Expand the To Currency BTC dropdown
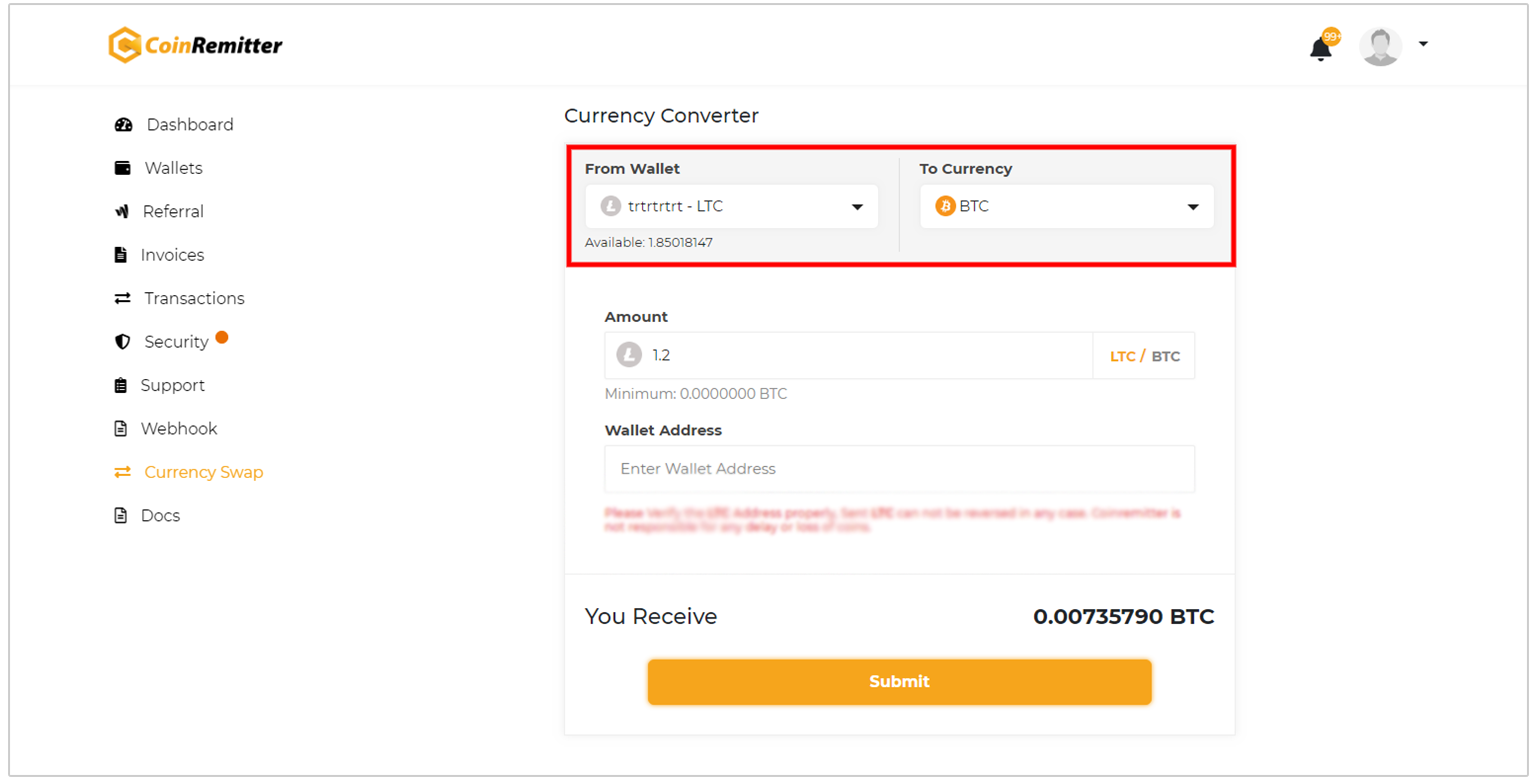The width and height of the screenshot is (1536, 780). 1067,206
